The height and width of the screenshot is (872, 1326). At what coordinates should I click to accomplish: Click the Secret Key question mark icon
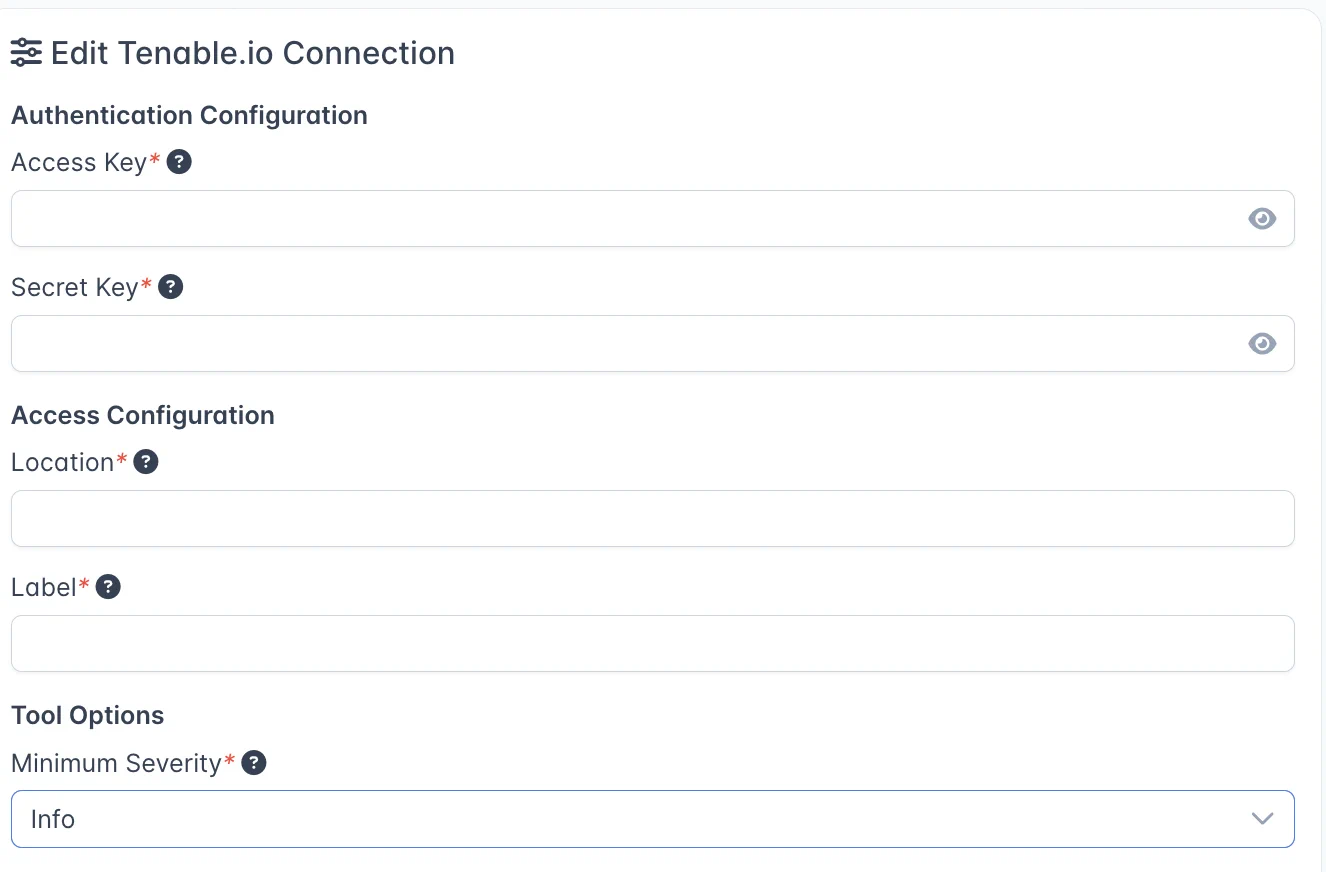[x=171, y=287]
